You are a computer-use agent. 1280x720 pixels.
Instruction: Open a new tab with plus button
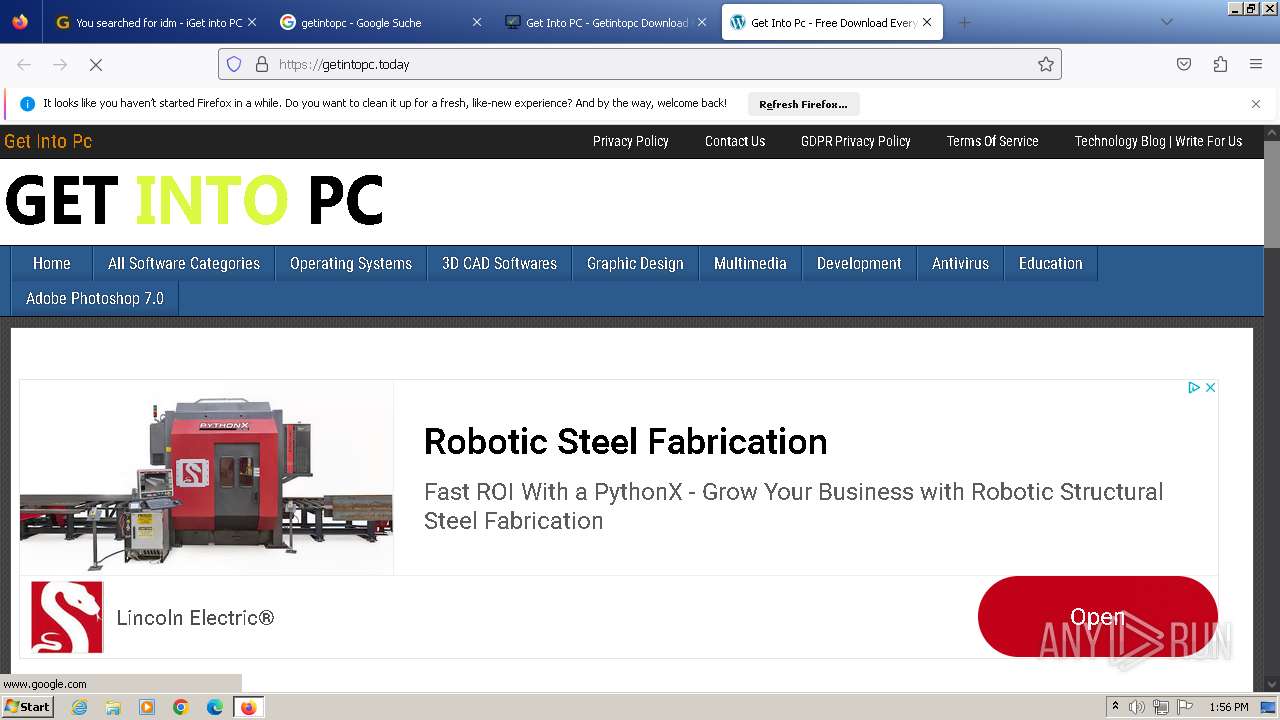point(964,22)
